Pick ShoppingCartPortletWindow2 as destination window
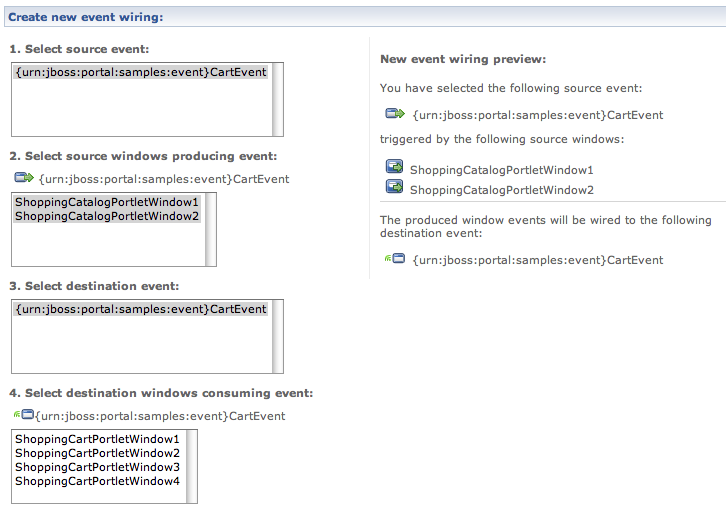This screenshot has width=726, height=512. [97, 453]
